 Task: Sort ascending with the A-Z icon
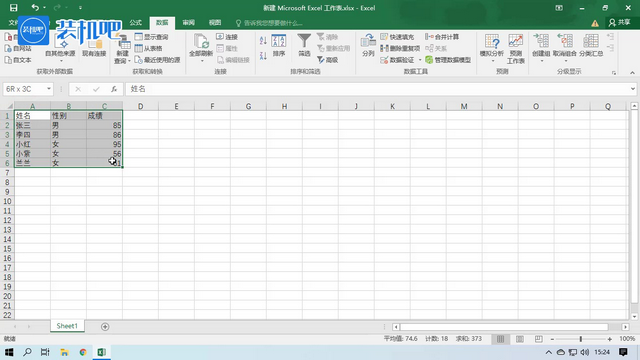click(x=263, y=40)
